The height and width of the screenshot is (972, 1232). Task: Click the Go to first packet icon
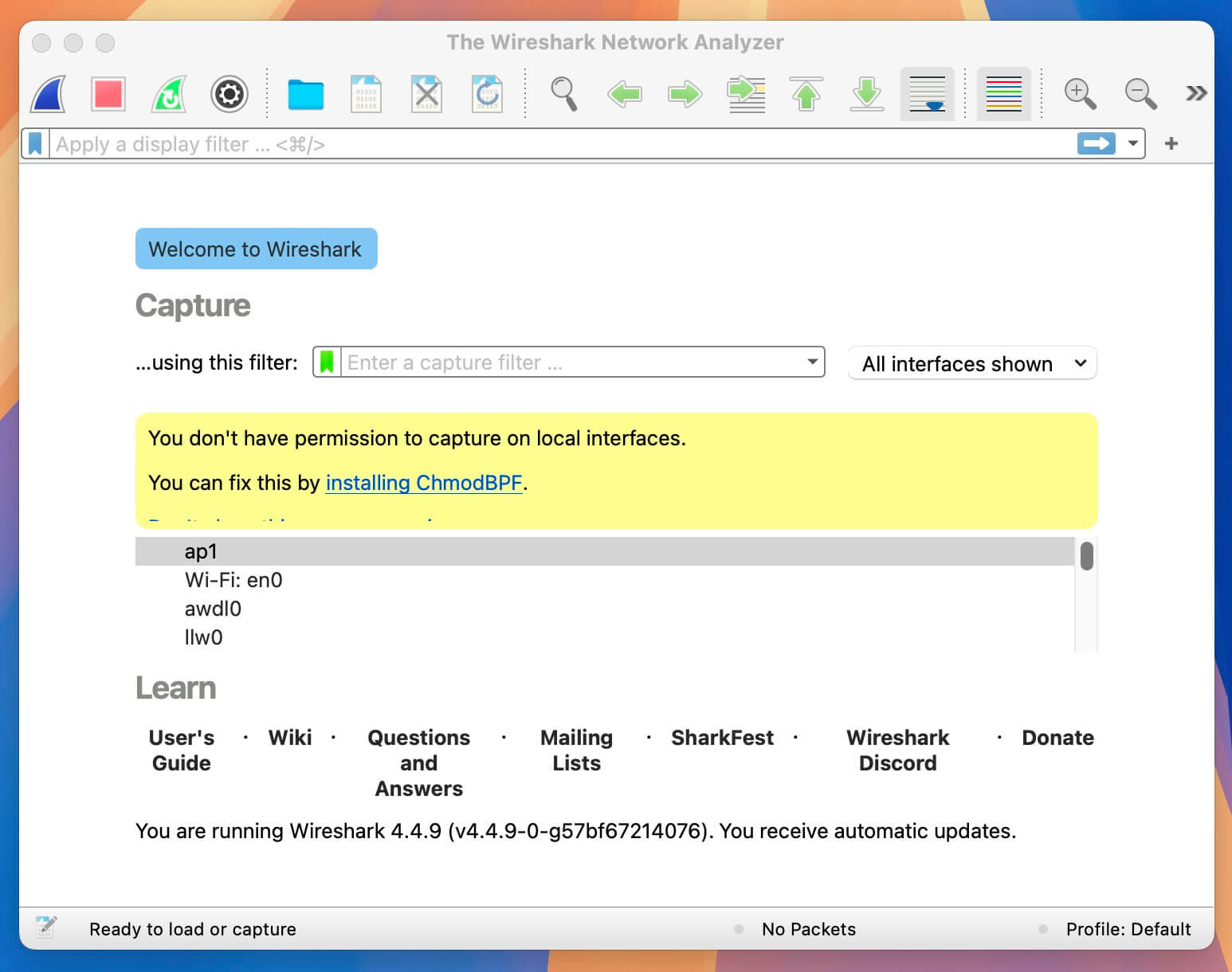pyautogui.click(x=806, y=93)
